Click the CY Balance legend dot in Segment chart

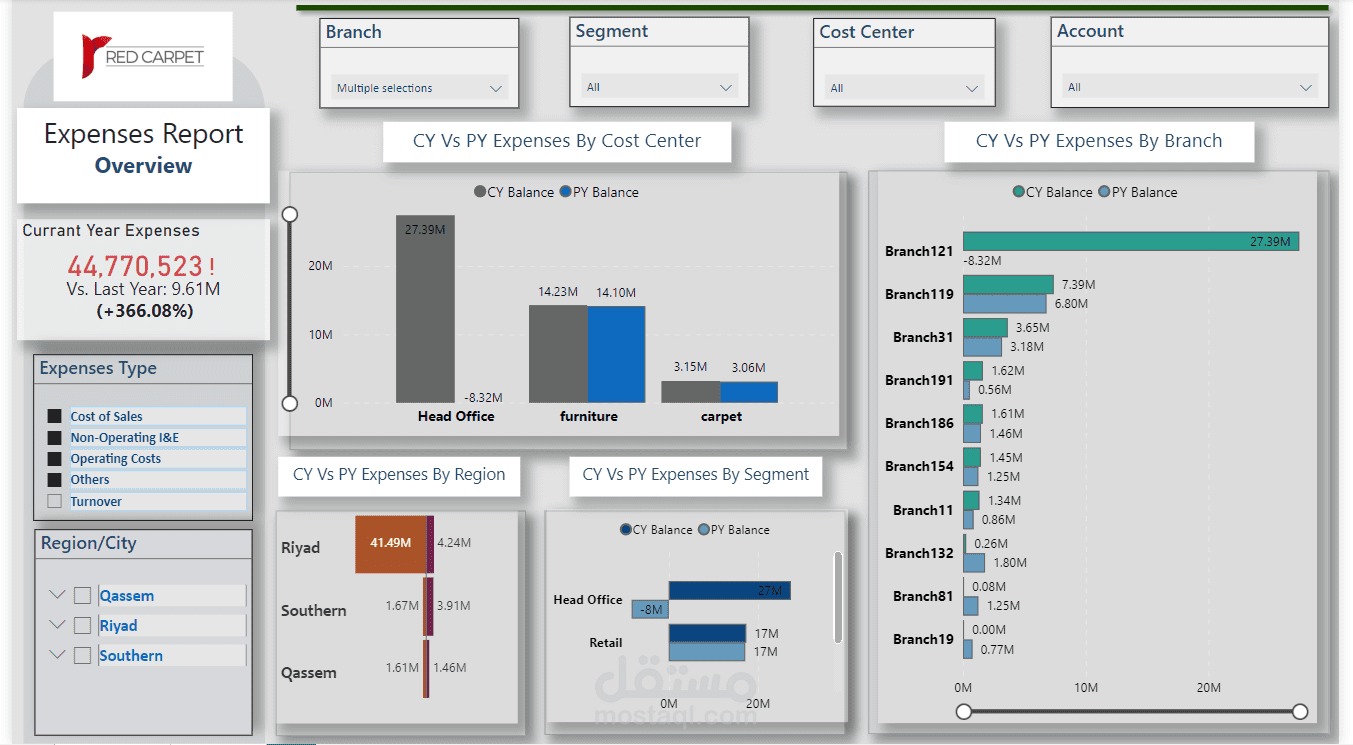626,529
